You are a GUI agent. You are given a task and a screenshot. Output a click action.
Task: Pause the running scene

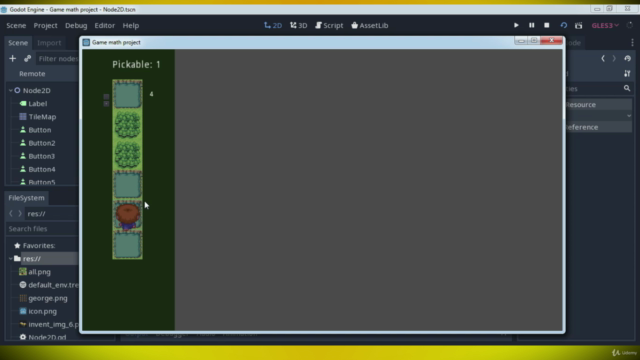pos(531,25)
